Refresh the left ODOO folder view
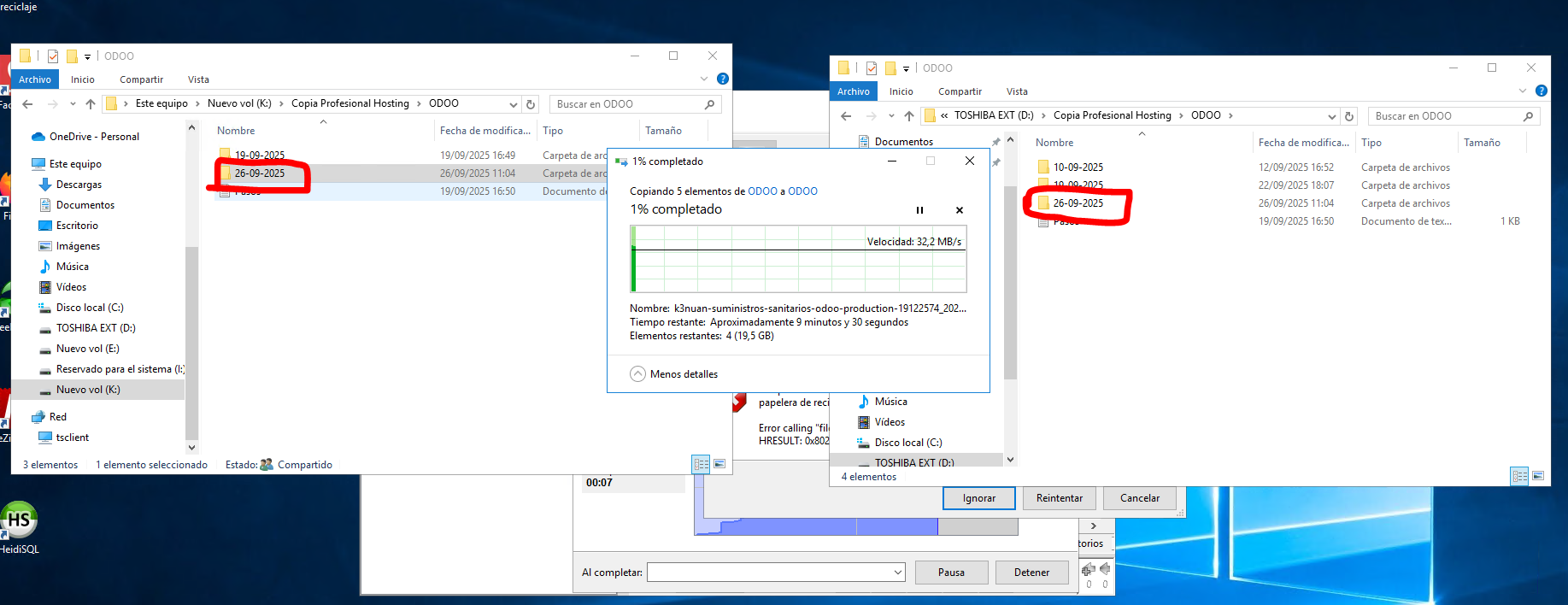This screenshot has width=1568, height=605. coord(531,104)
